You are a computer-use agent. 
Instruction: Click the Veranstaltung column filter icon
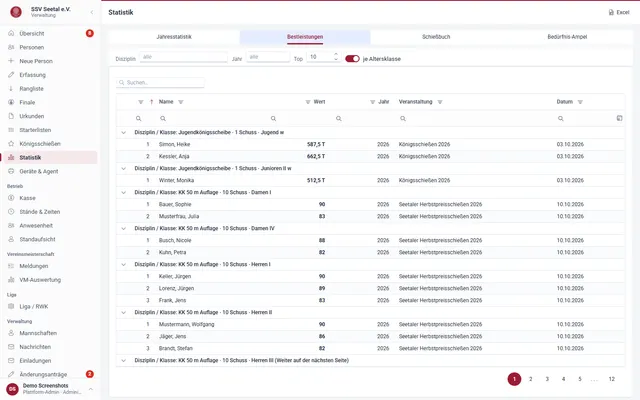pos(440,102)
